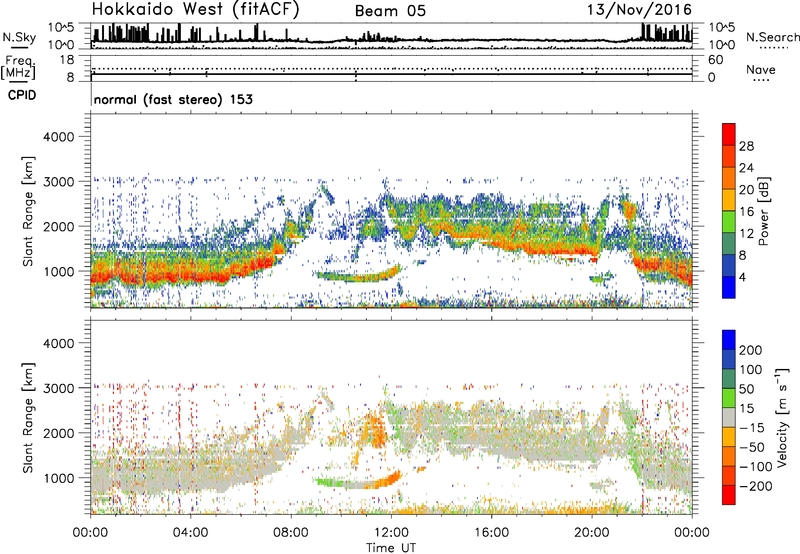The image size is (800, 554).
Task: Select the '04:00' time axis label
Action: 191,533
